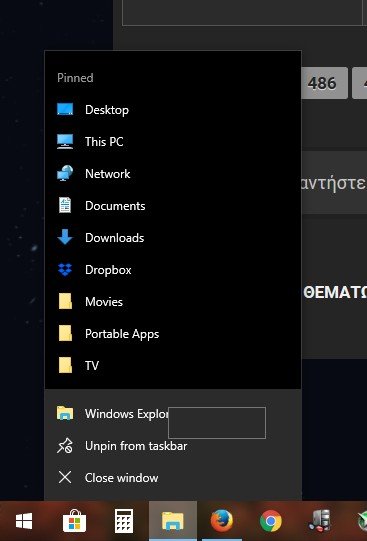Viewport: 367px width, 541px height.
Task: Click the blue Downloads arrow icon
Action: pos(65,237)
